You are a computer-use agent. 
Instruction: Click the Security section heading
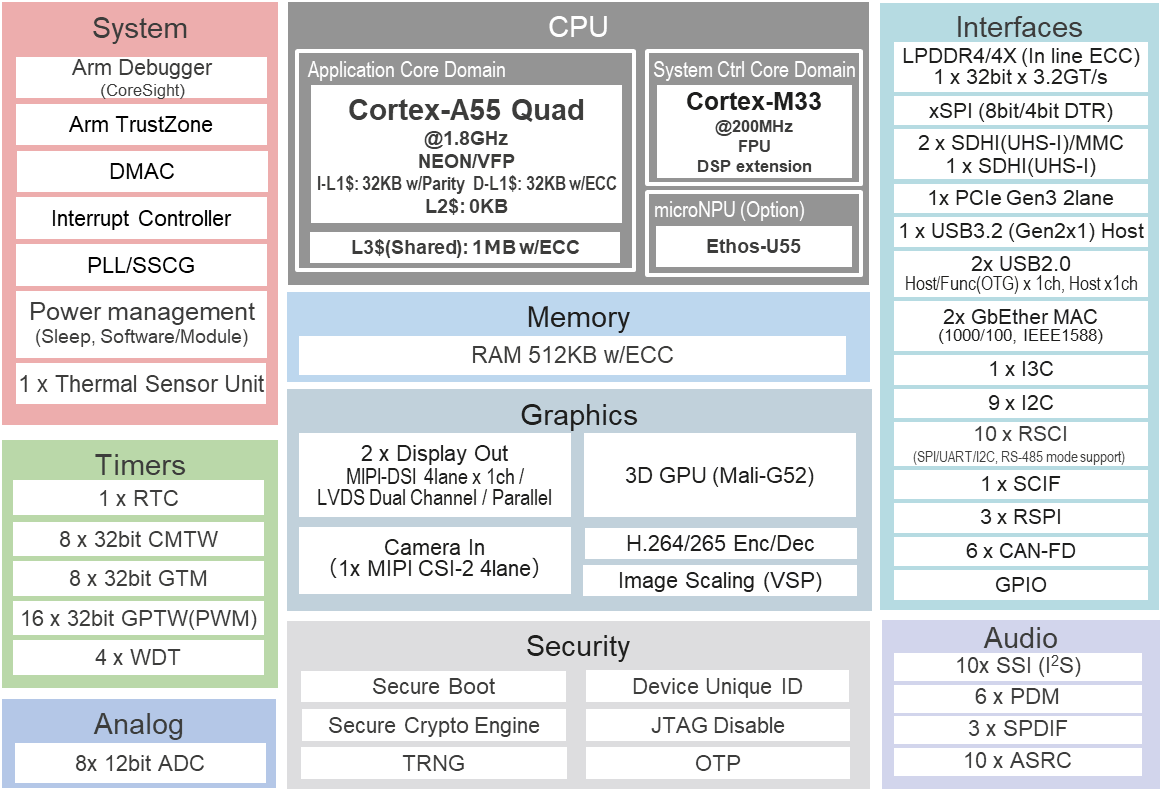click(578, 646)
